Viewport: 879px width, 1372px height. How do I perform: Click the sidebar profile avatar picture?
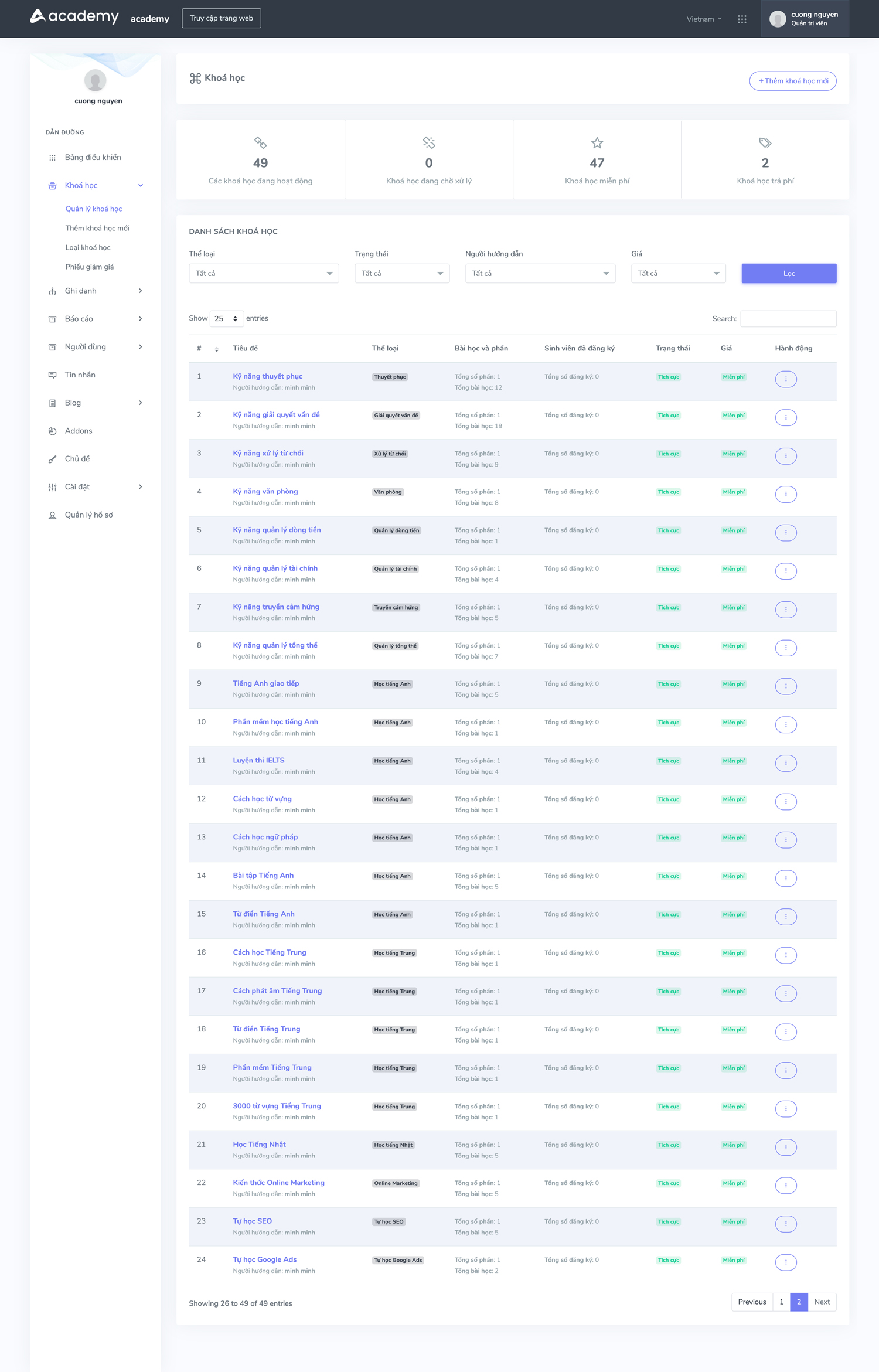[x=95, y=80]
